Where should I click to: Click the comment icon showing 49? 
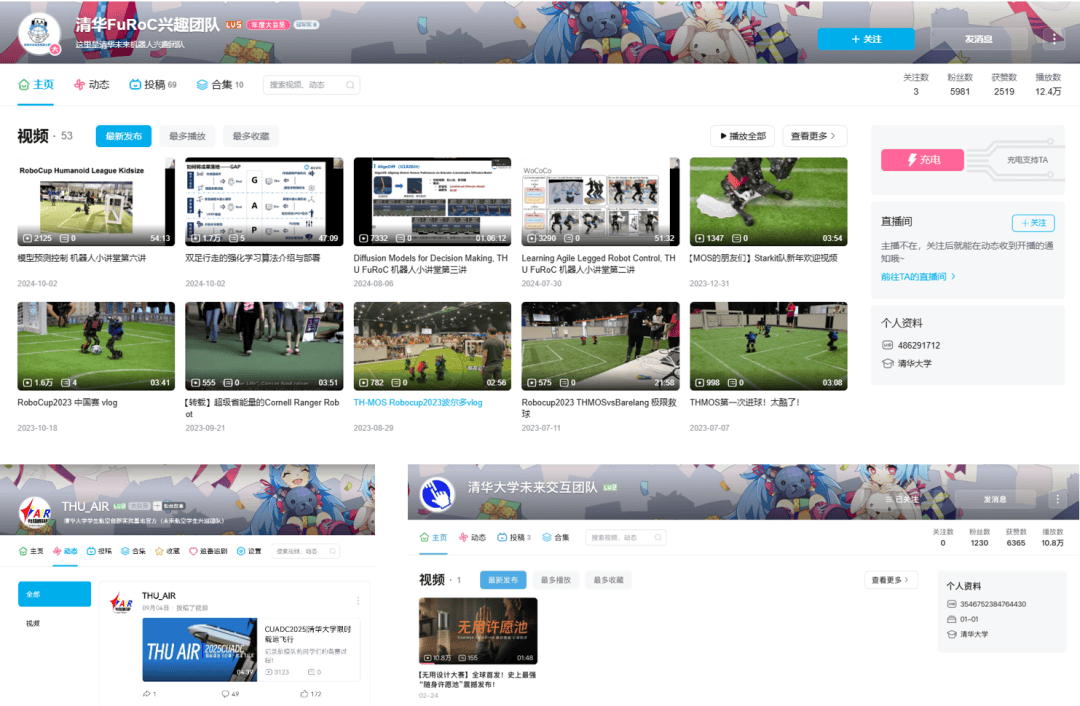(x=226, y=693)
